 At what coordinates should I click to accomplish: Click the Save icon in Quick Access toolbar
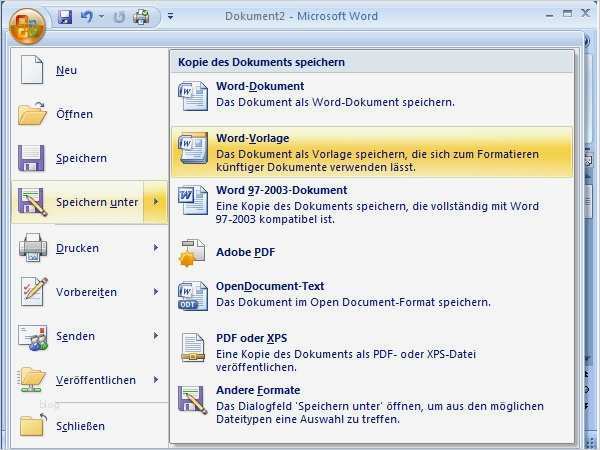[x=65, y=17]
